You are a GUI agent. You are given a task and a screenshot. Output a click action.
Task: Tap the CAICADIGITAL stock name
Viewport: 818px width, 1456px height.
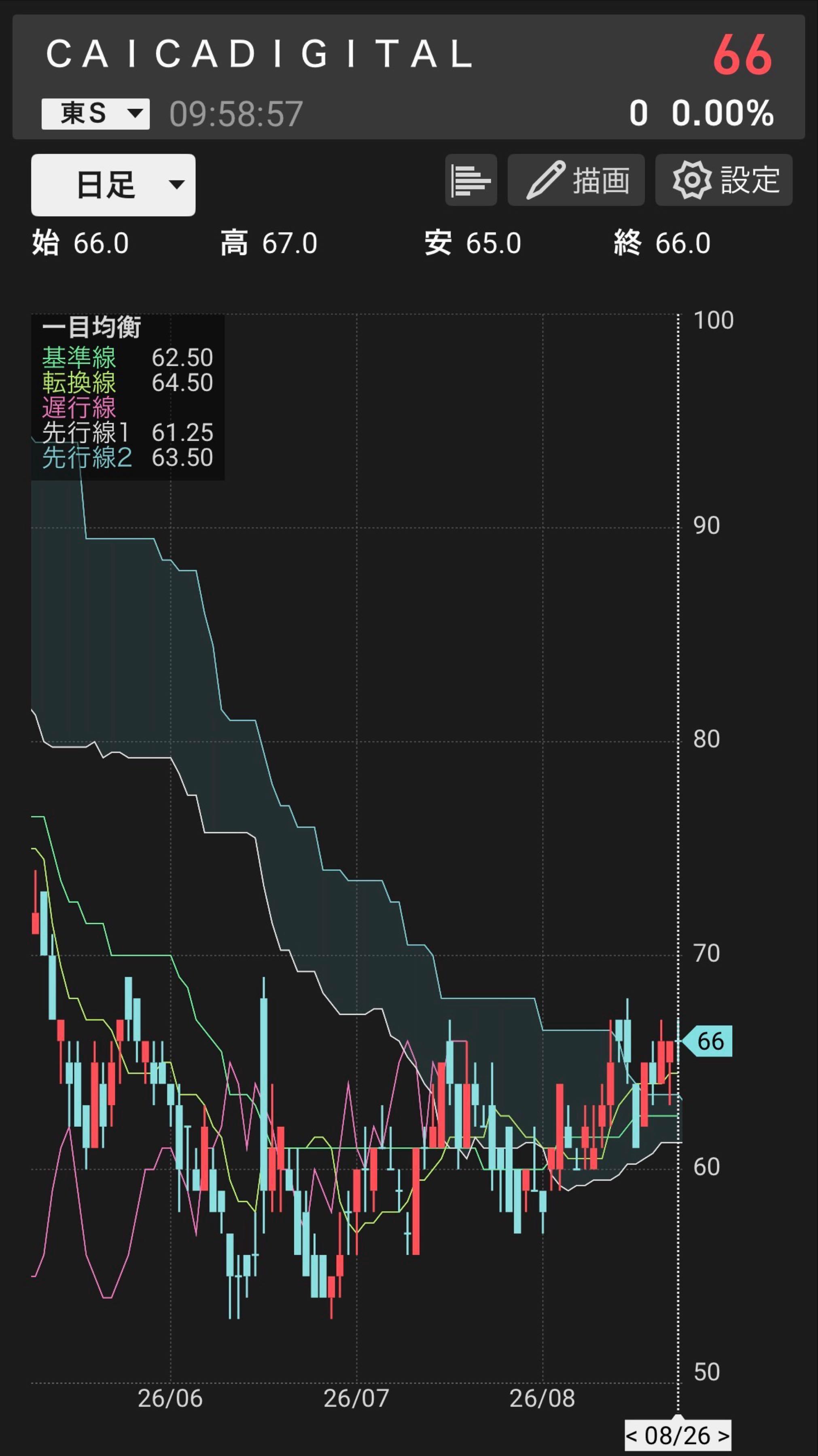pyautogui.click(x=259, y=54)
